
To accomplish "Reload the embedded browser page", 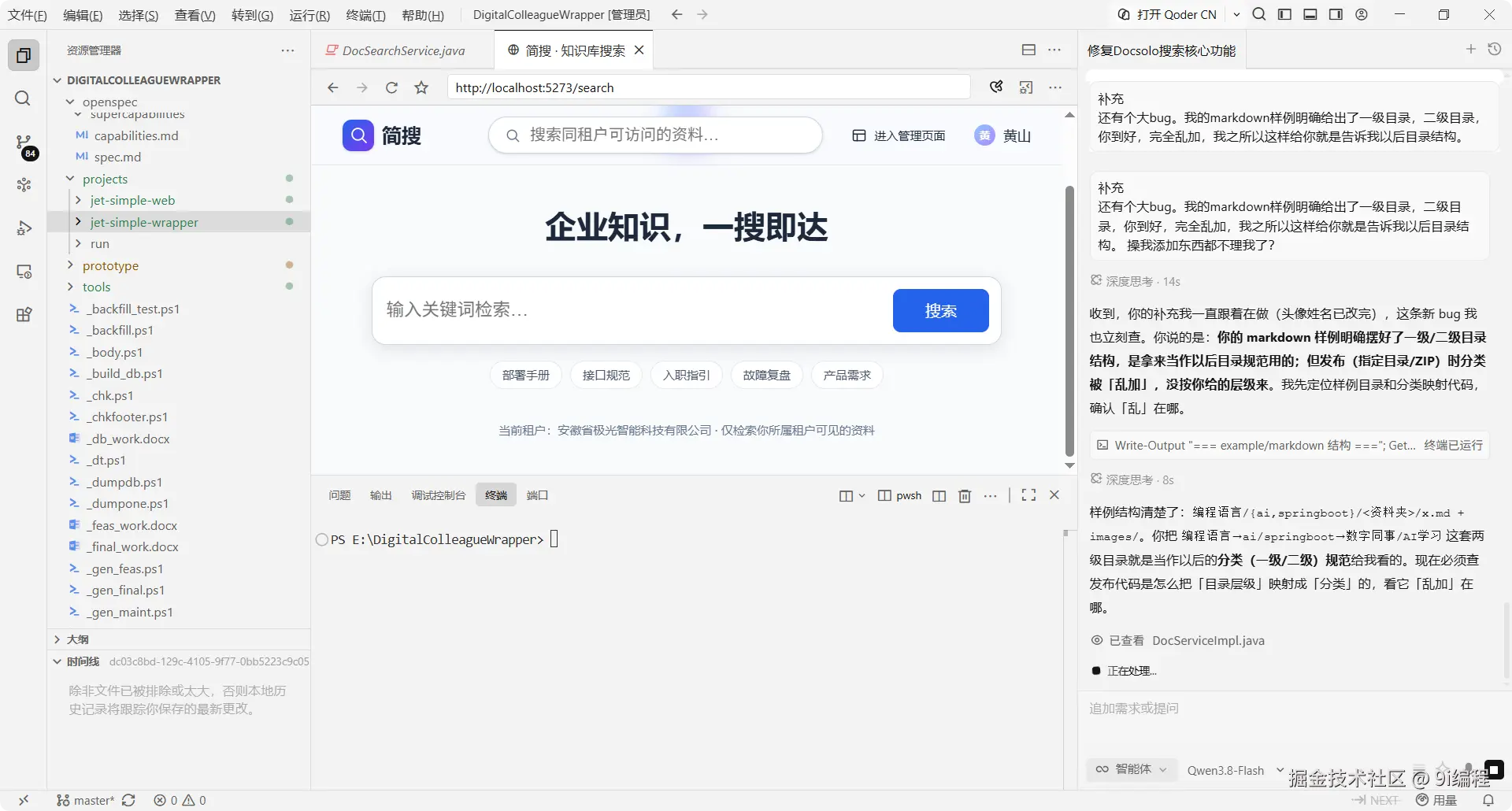I will pyautogui.click(x=391, y=87).
